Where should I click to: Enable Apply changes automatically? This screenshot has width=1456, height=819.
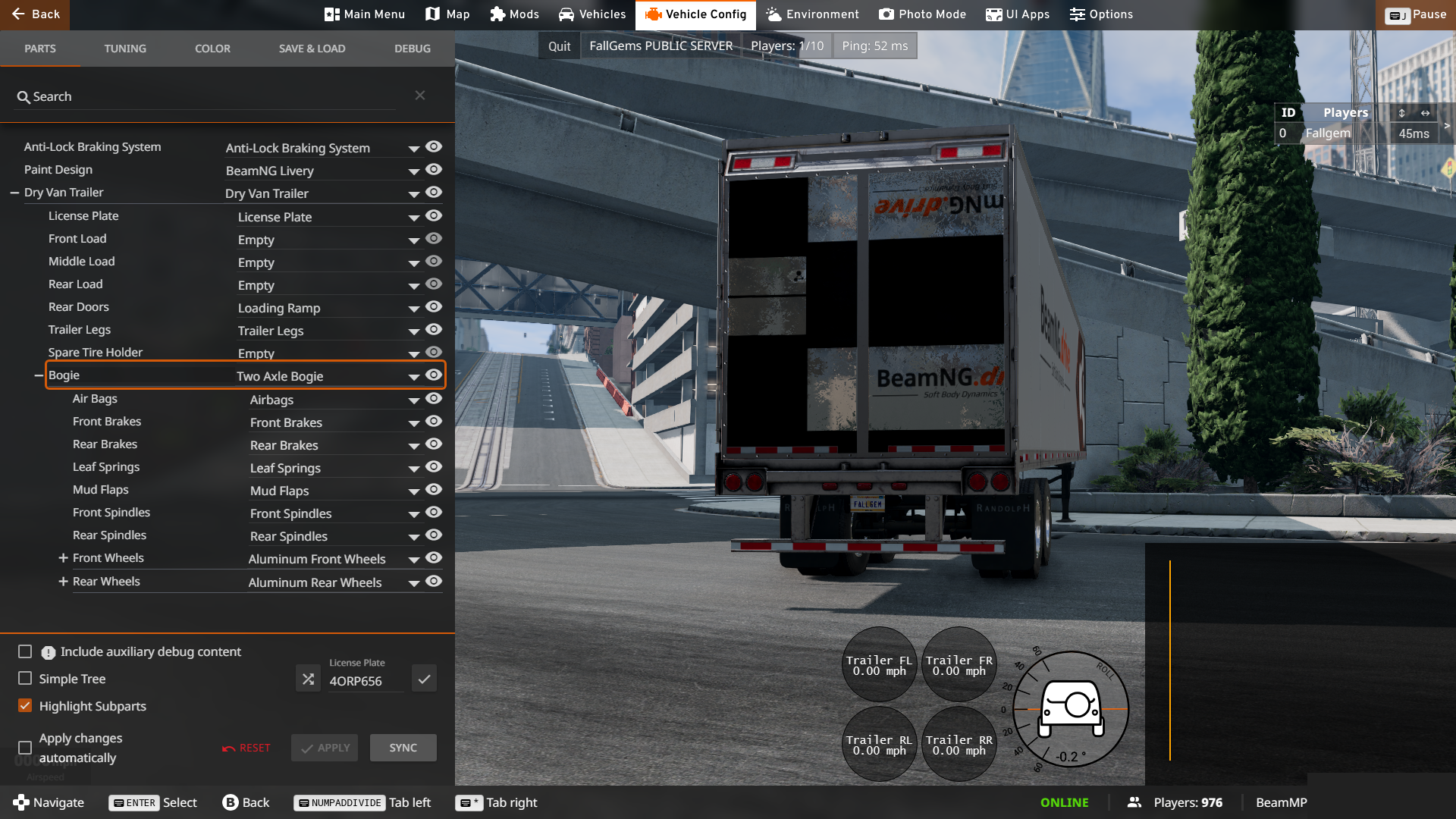pos(25,748)
